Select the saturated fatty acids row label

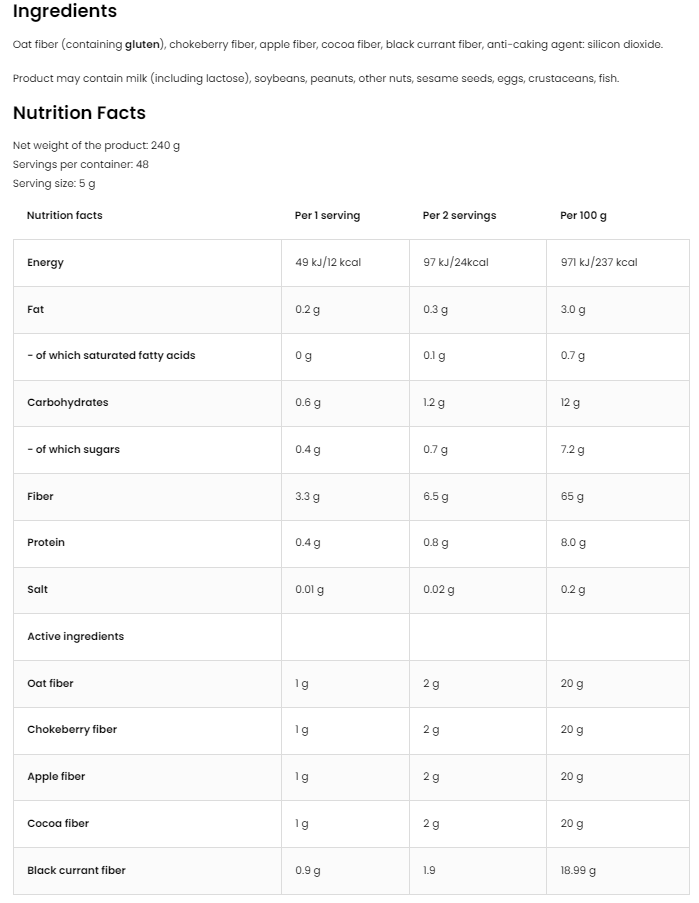point(111,356)
